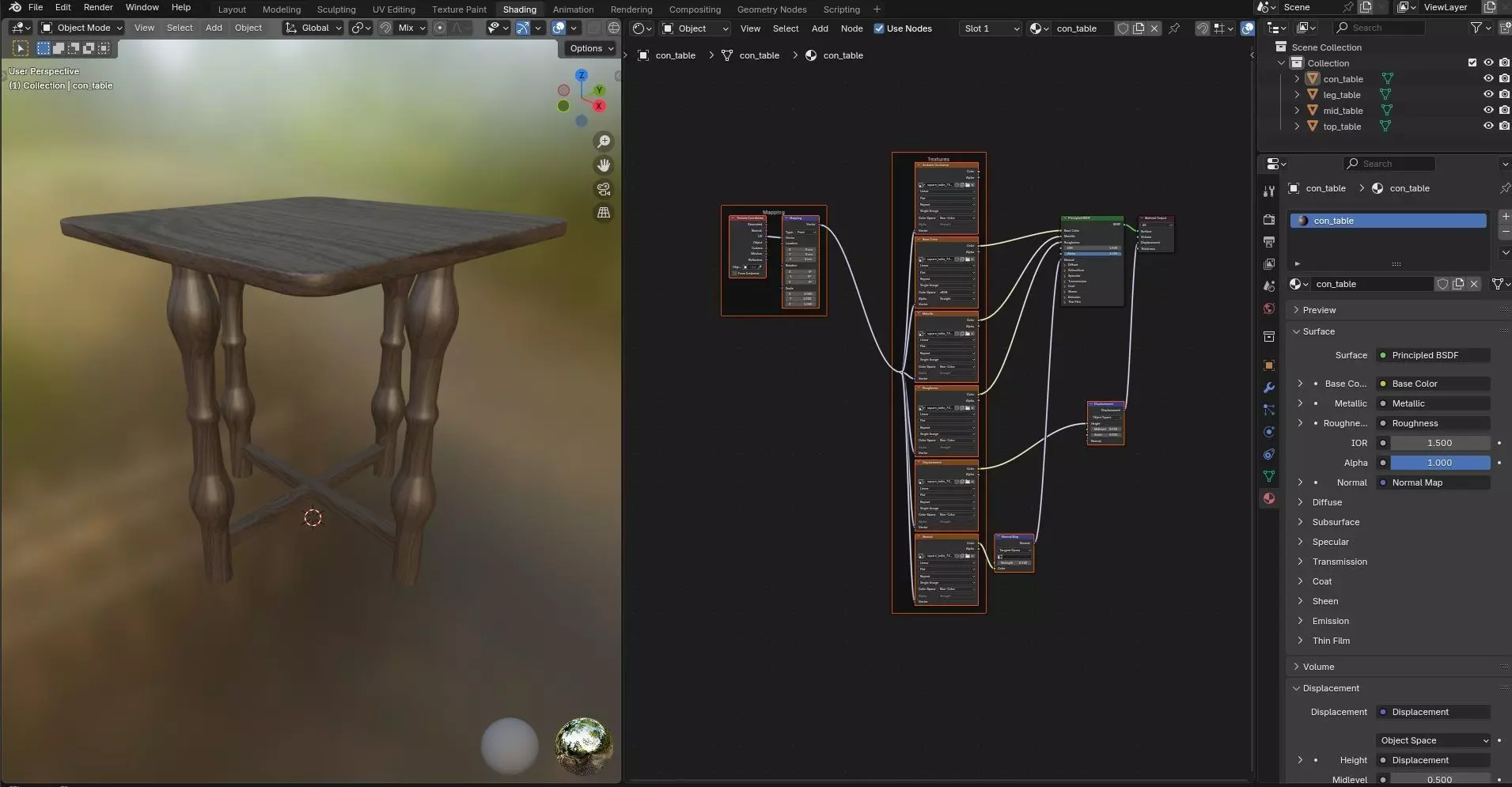Duplicate con_table material in properties panel
The height and width of the screenshot is (787, 1512).
pos(1458,284)
